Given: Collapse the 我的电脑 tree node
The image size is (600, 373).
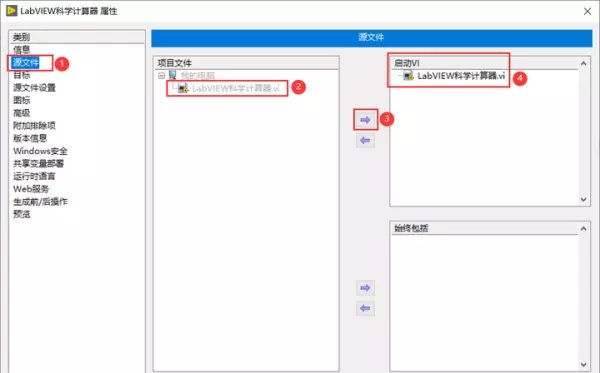Looking at the screenshot, I should click(x=161, y=75).
